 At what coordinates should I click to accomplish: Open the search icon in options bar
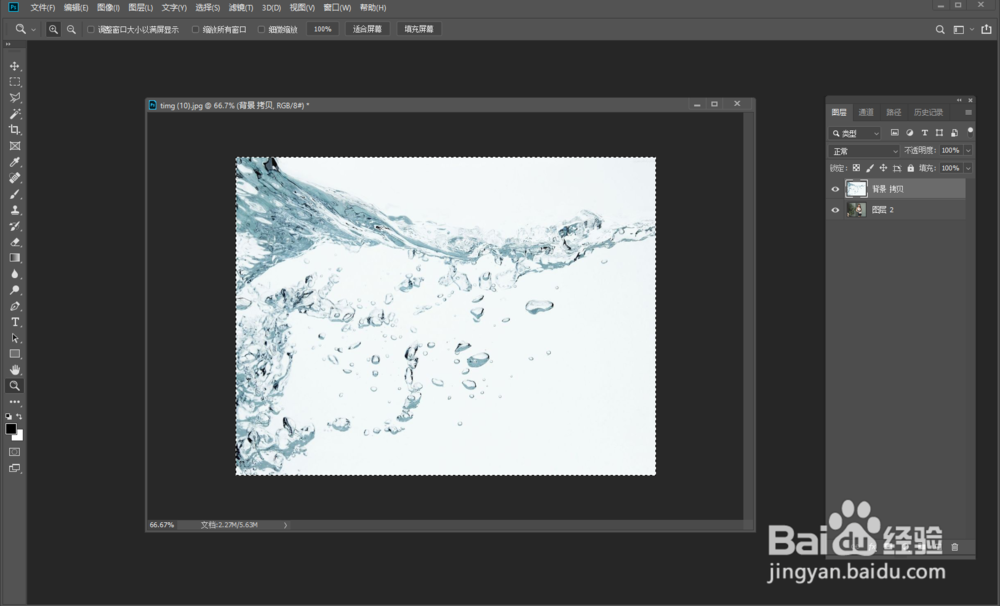pyautogui.click(x=940, y=29)
